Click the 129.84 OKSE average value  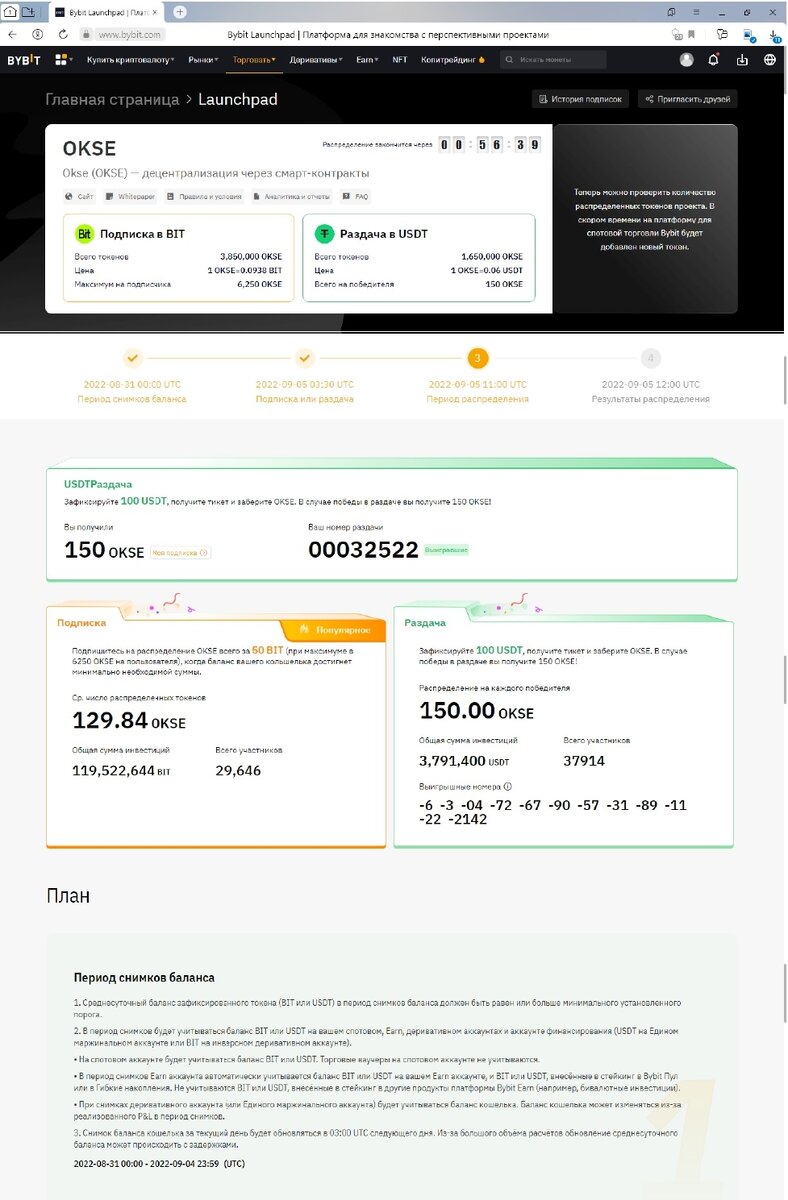pyautogui.click(x=129, y=720)
